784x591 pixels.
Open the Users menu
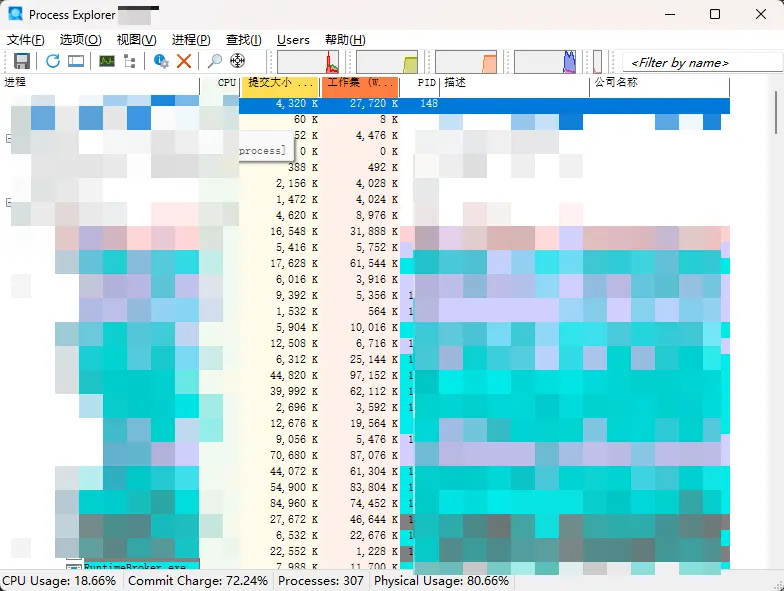(293, 40)
